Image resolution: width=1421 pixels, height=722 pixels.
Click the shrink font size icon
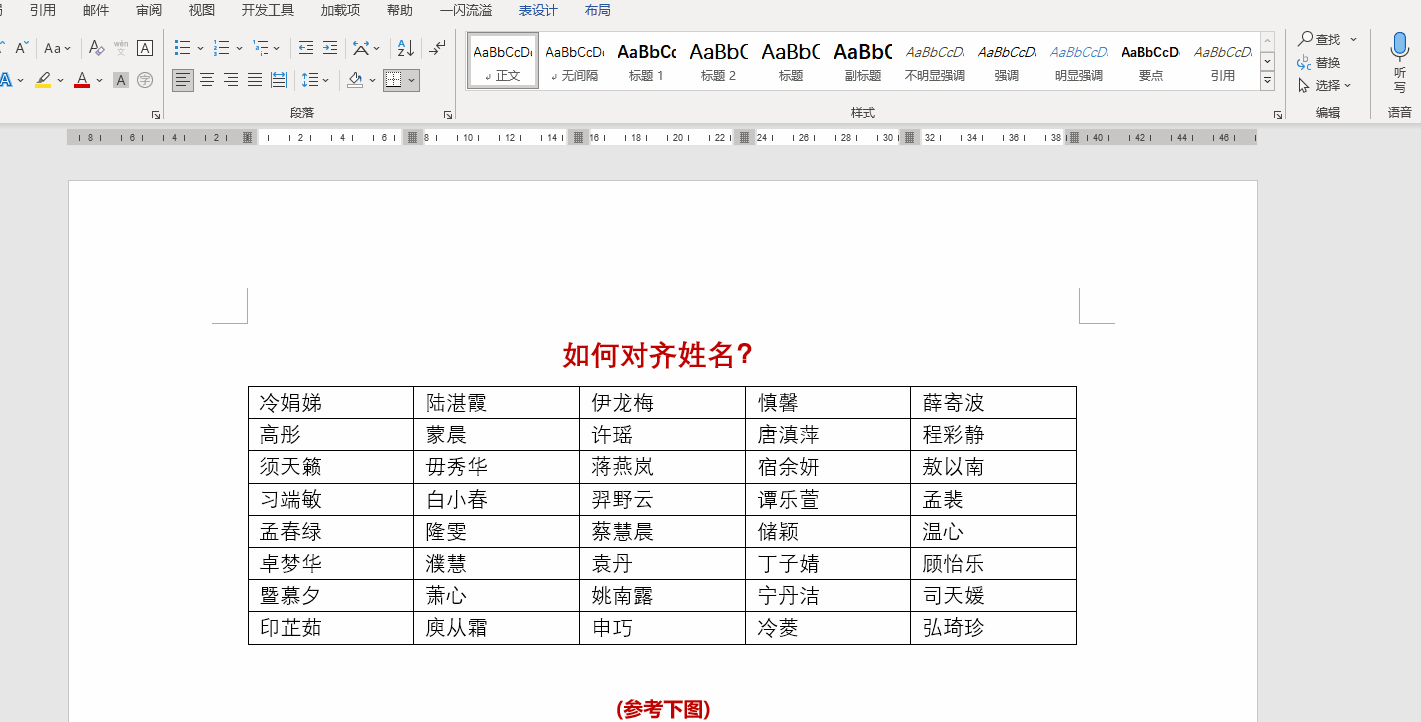[x=21, y=48]
